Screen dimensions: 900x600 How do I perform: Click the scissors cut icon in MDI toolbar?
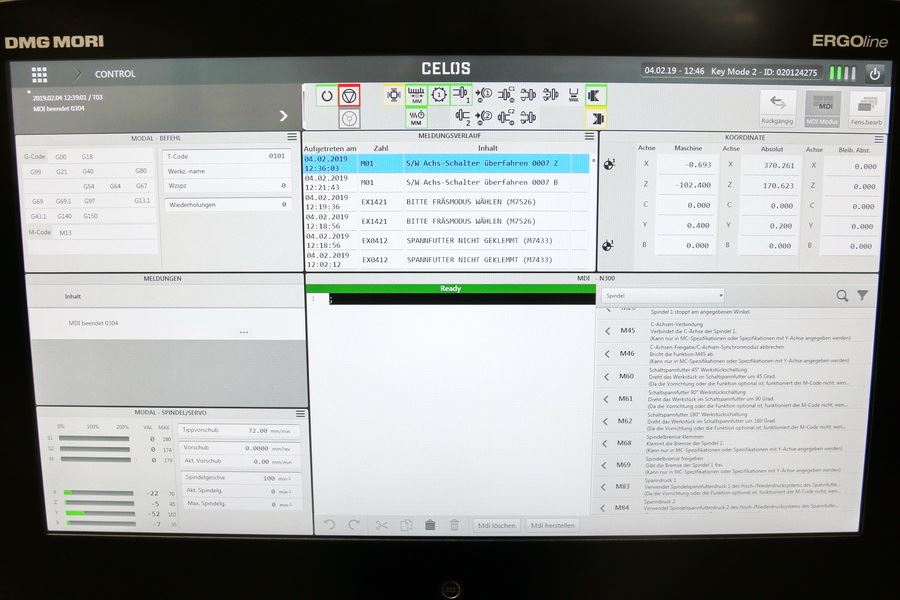click(x=381, y=525)
